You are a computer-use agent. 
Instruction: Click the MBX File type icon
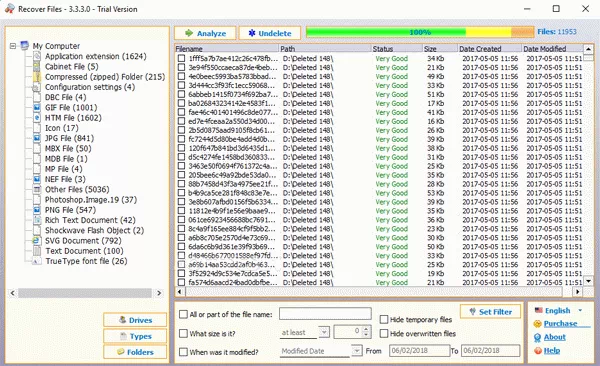coord(37,149)
